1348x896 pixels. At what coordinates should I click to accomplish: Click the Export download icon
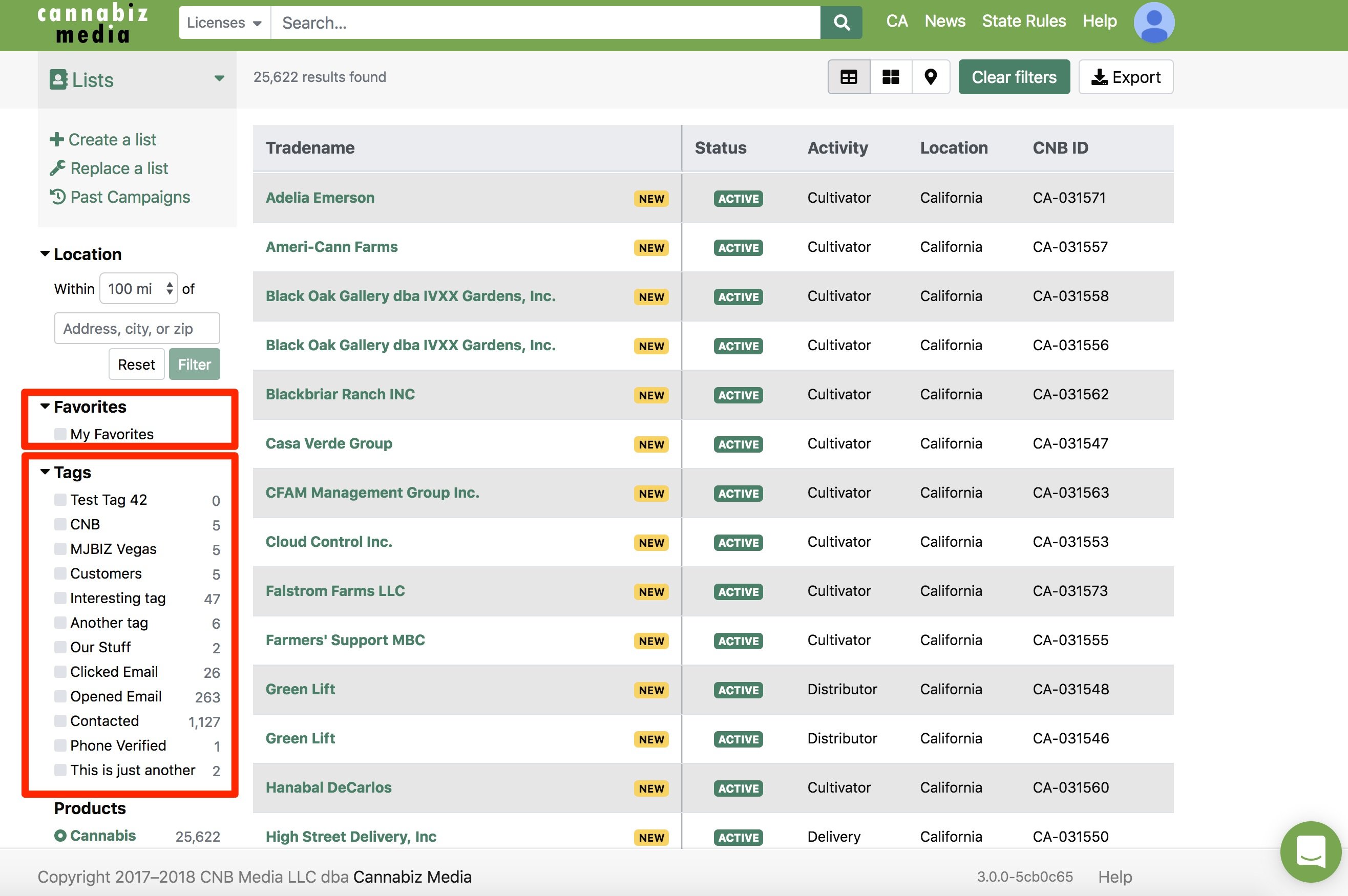click(x=1099, y=77)
